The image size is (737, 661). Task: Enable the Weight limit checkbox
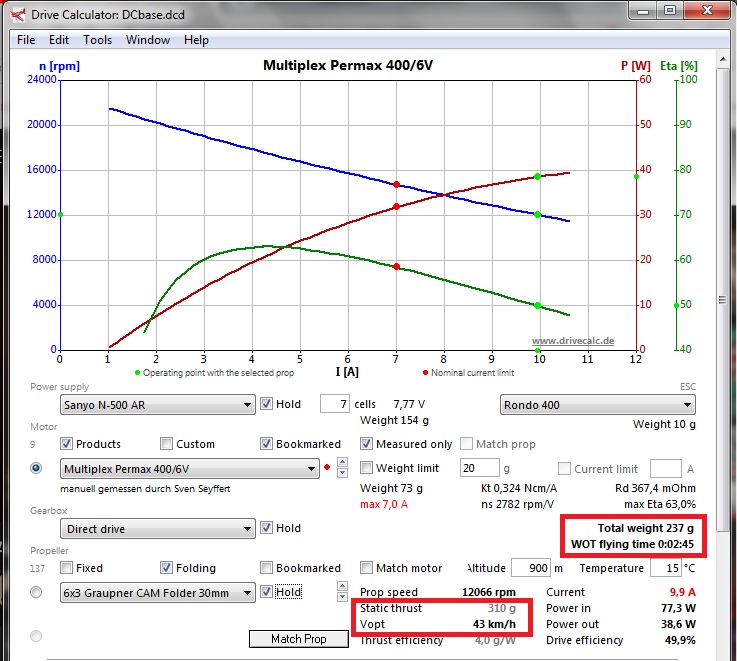click(367, 468)
